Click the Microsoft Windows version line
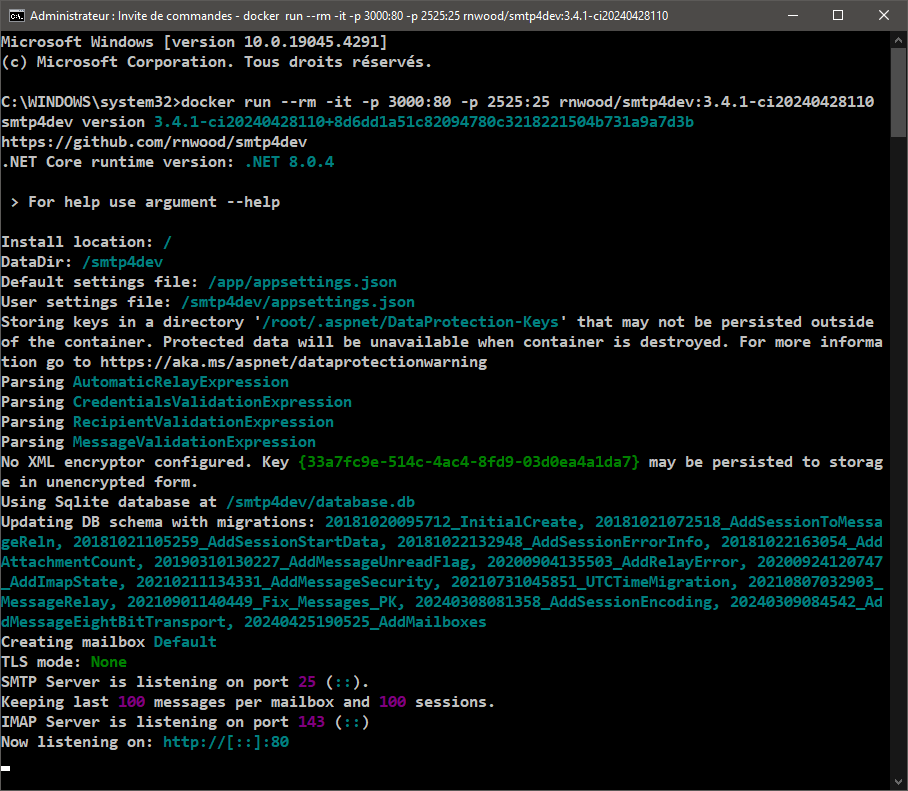 (x=195, y=42)
